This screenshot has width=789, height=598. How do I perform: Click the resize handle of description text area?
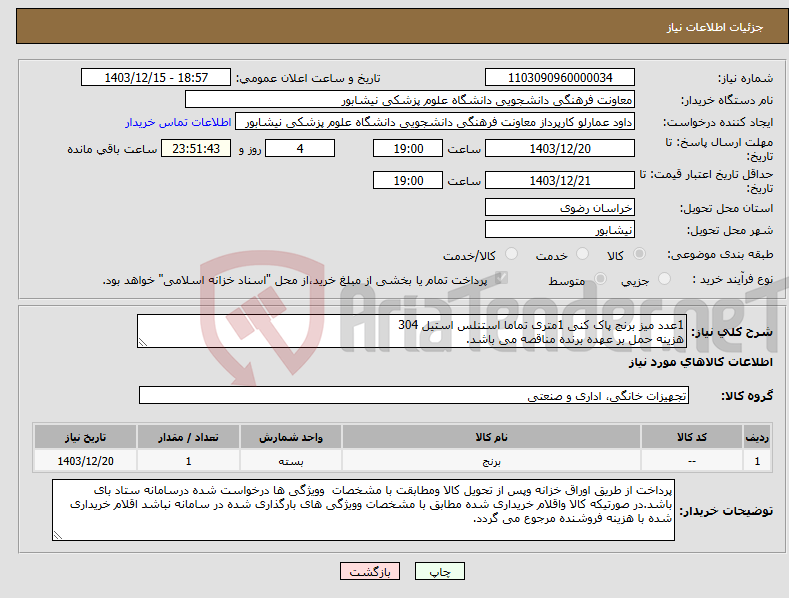[x=143, y=343]
